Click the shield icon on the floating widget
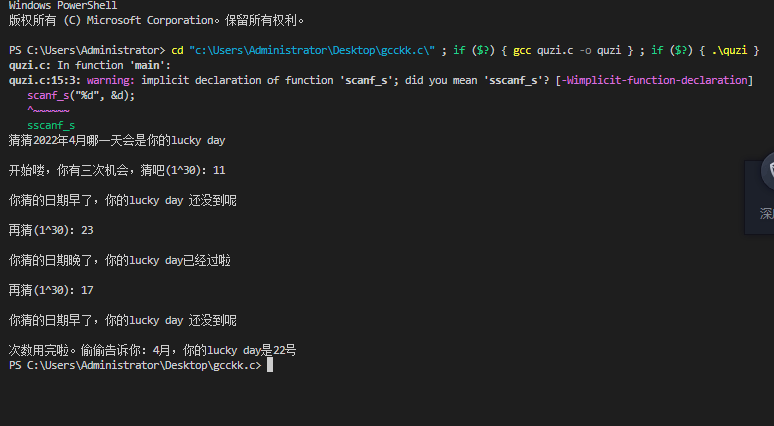The height and width of the screenshot is (426, 774). coord(768,172)
